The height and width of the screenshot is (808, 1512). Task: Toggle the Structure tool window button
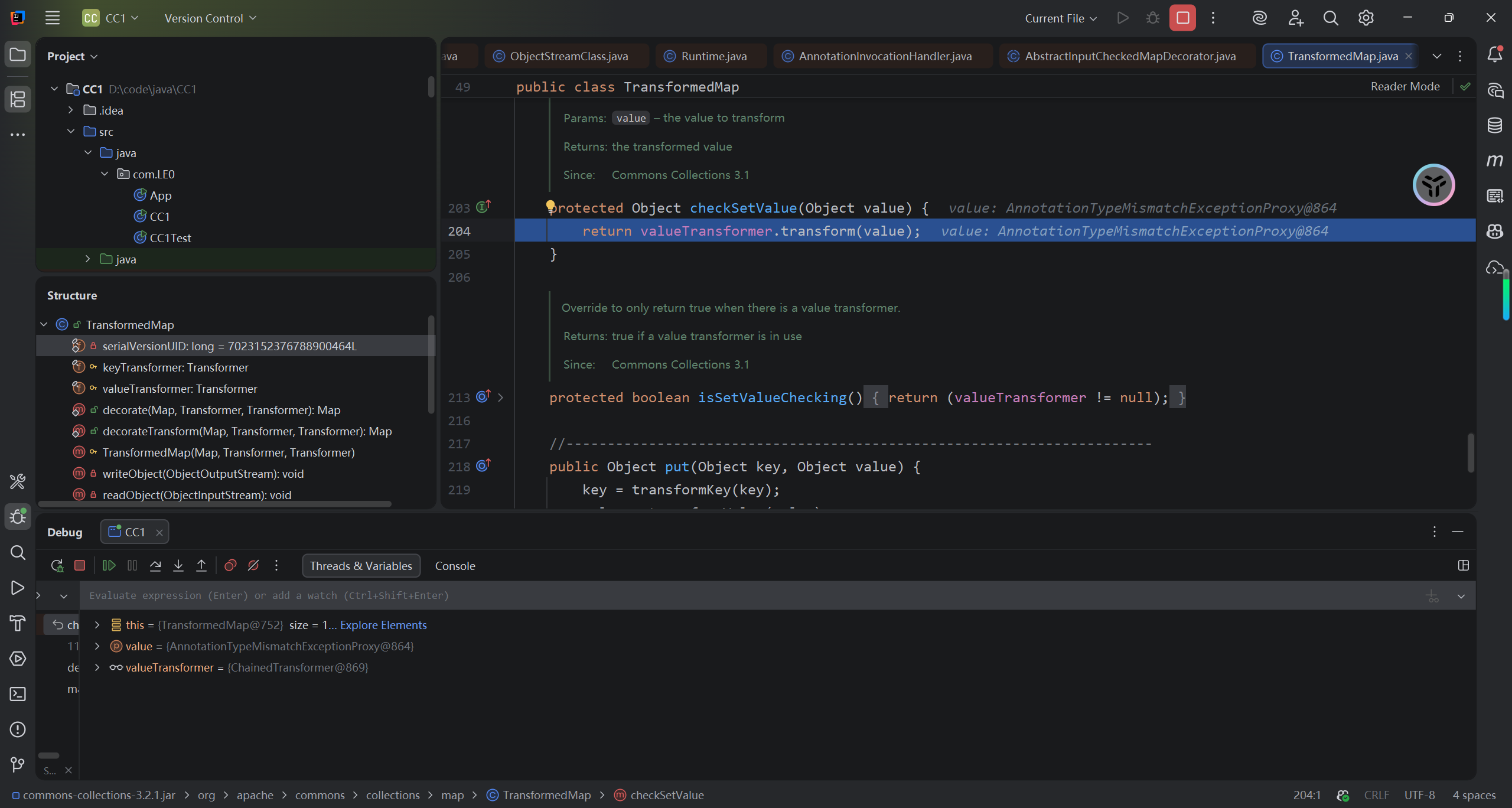pyautogui.click(x=18, y=99)
